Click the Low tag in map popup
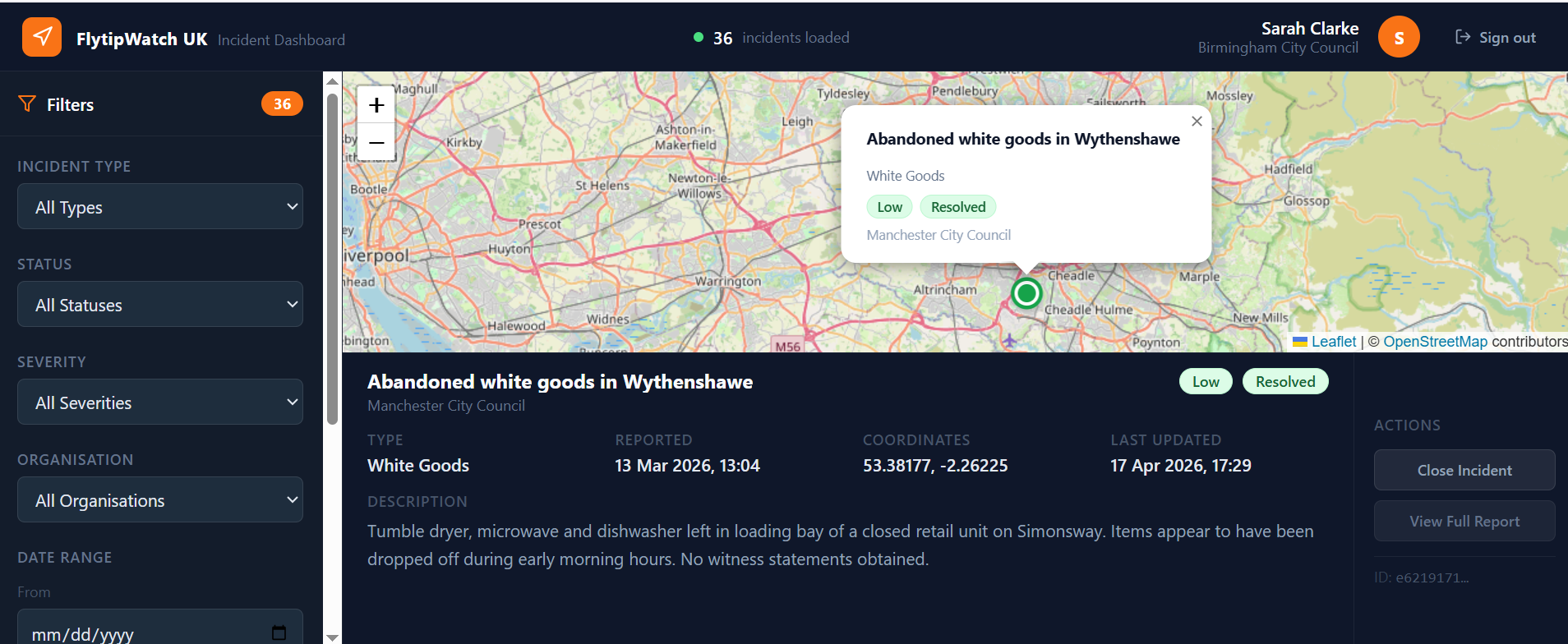 point(889,207)
